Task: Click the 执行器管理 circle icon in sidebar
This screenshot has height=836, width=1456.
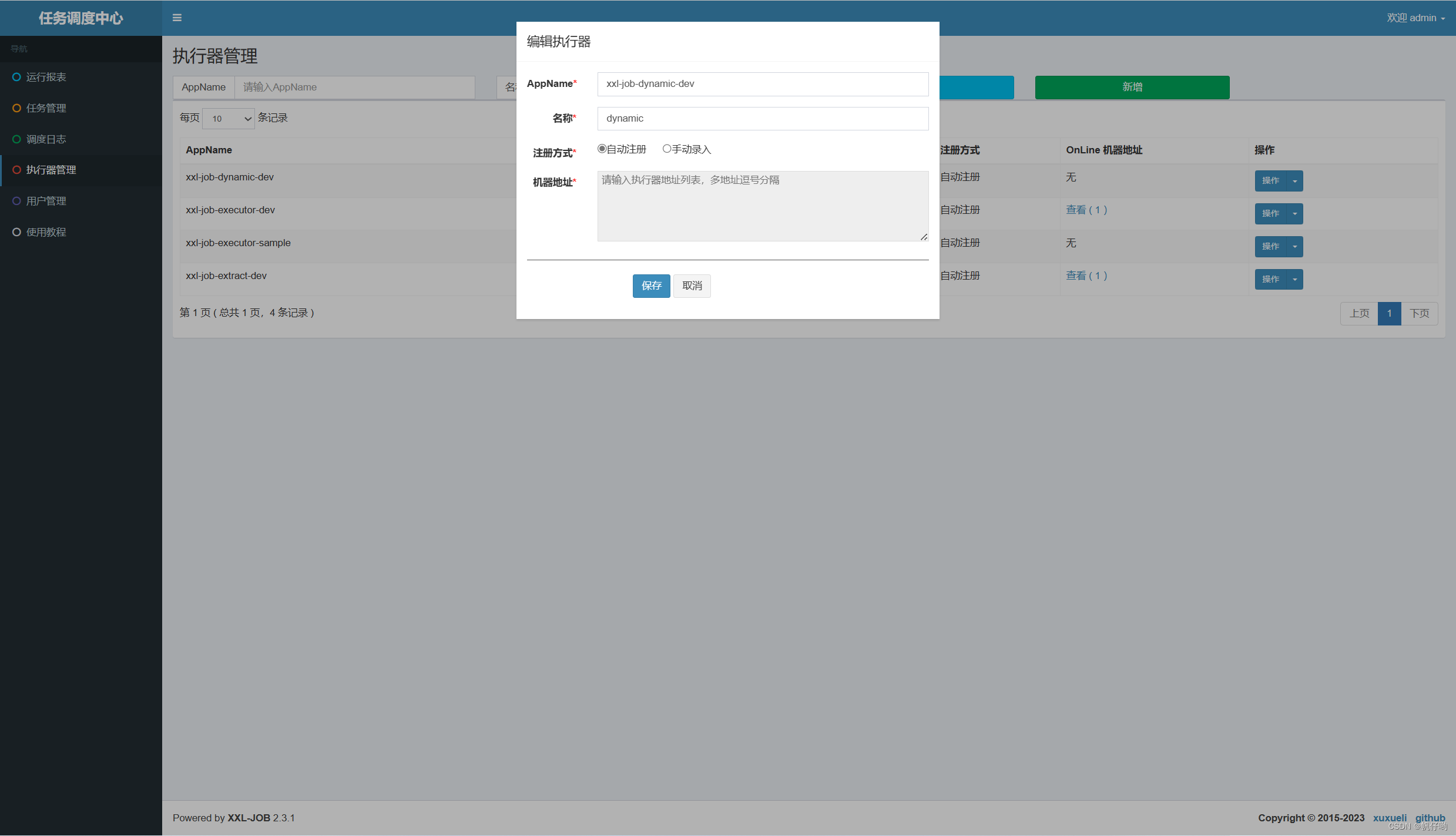Action: [16, 170]
